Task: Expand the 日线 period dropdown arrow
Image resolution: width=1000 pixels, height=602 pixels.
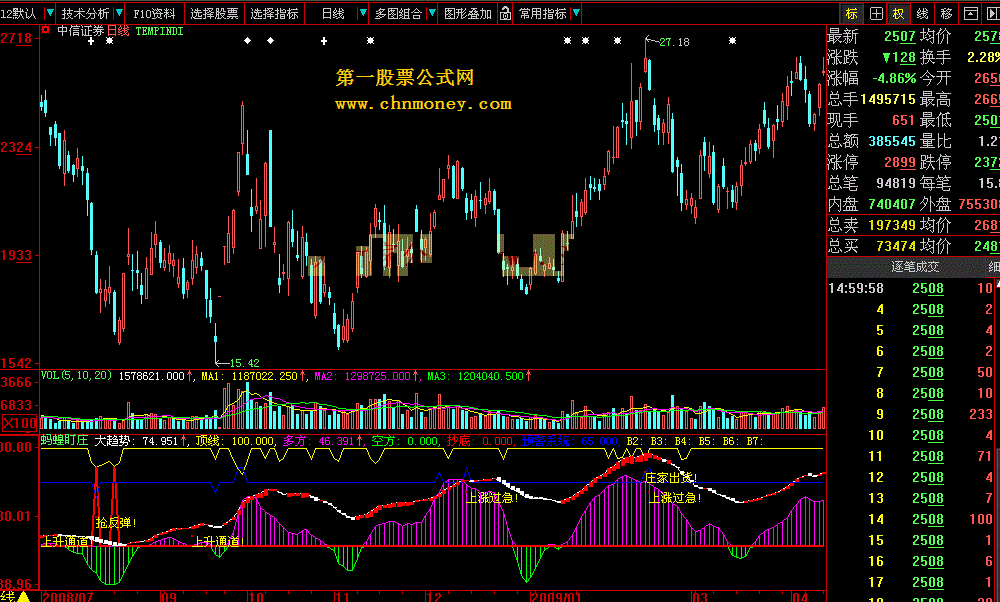Action: [x=363, y=13]
